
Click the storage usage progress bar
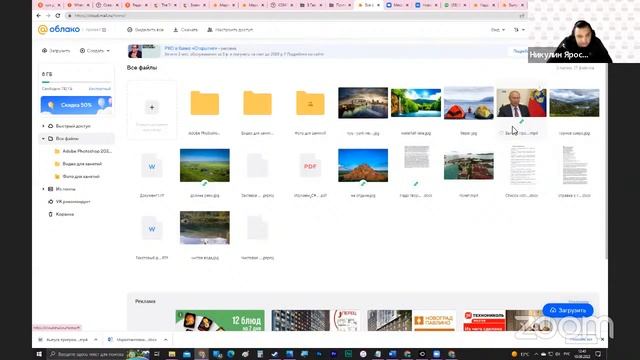point(76,82)
